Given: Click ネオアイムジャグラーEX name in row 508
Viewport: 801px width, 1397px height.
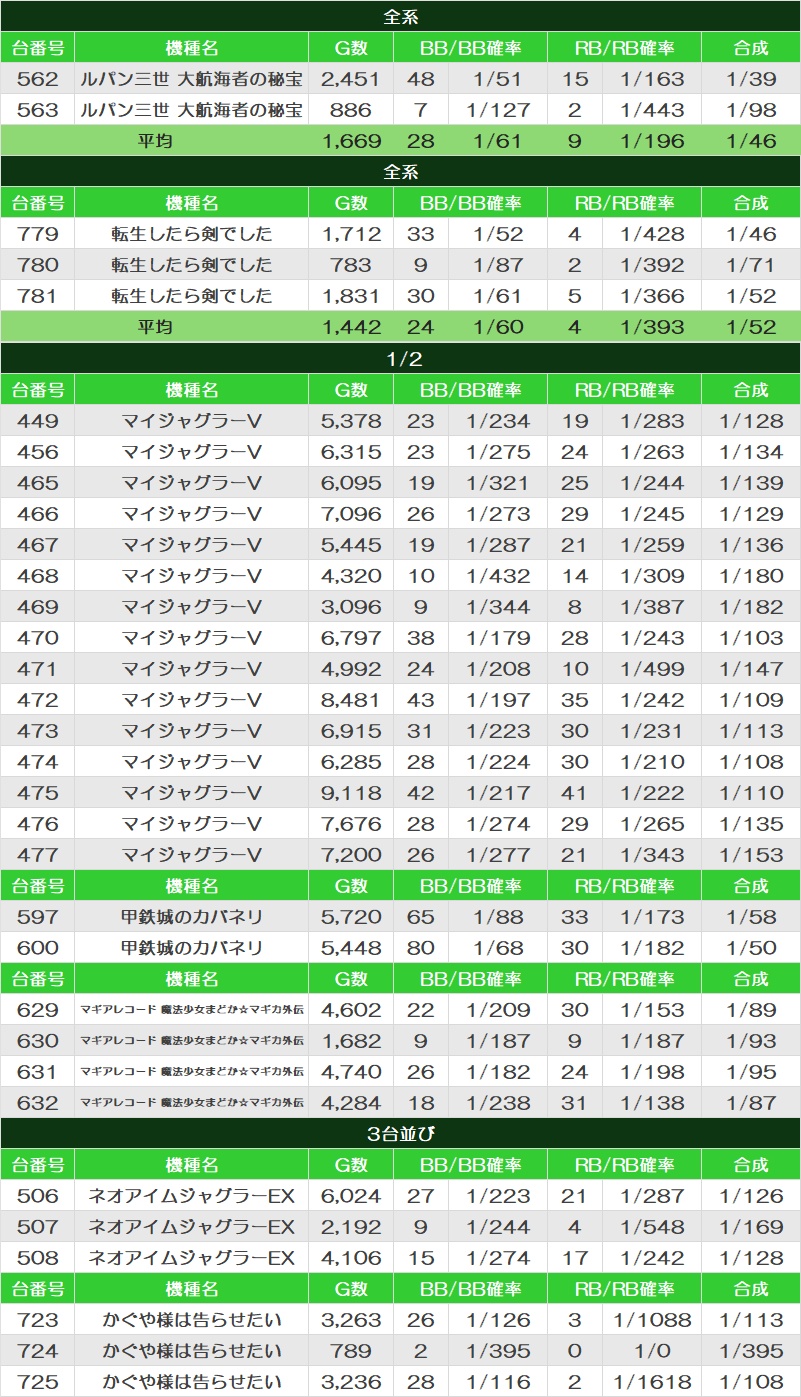Looking at the screenshot, I should [191, 1258].
